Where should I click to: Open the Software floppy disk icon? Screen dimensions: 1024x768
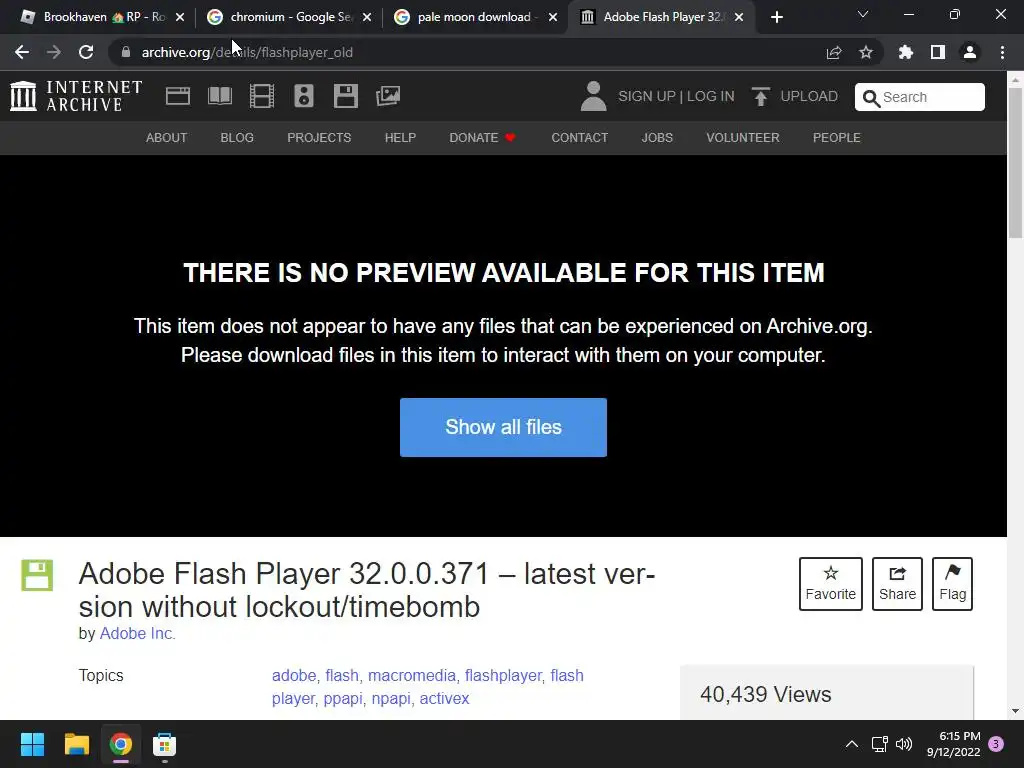coord(345,96)
